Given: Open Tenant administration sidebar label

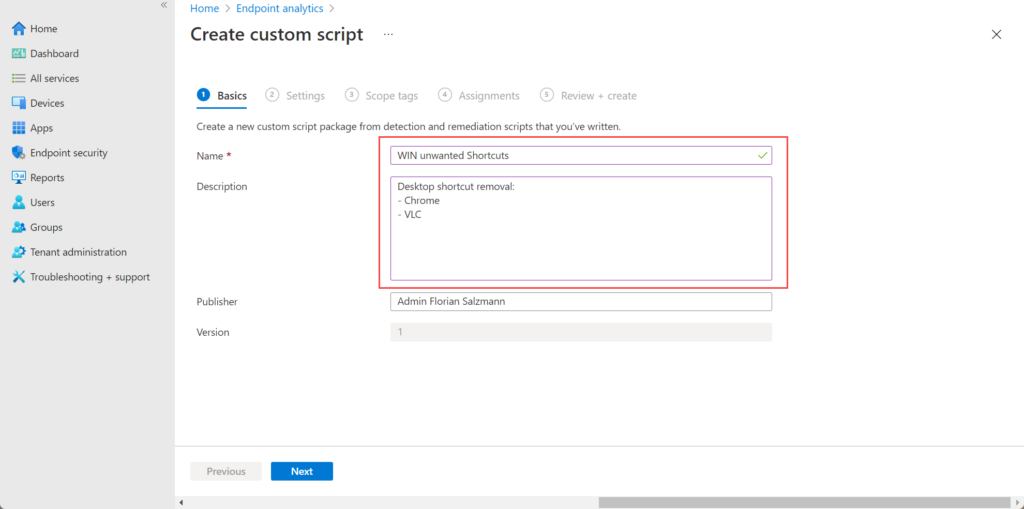Looking at the screenshot, I should [x=78, y=252].
